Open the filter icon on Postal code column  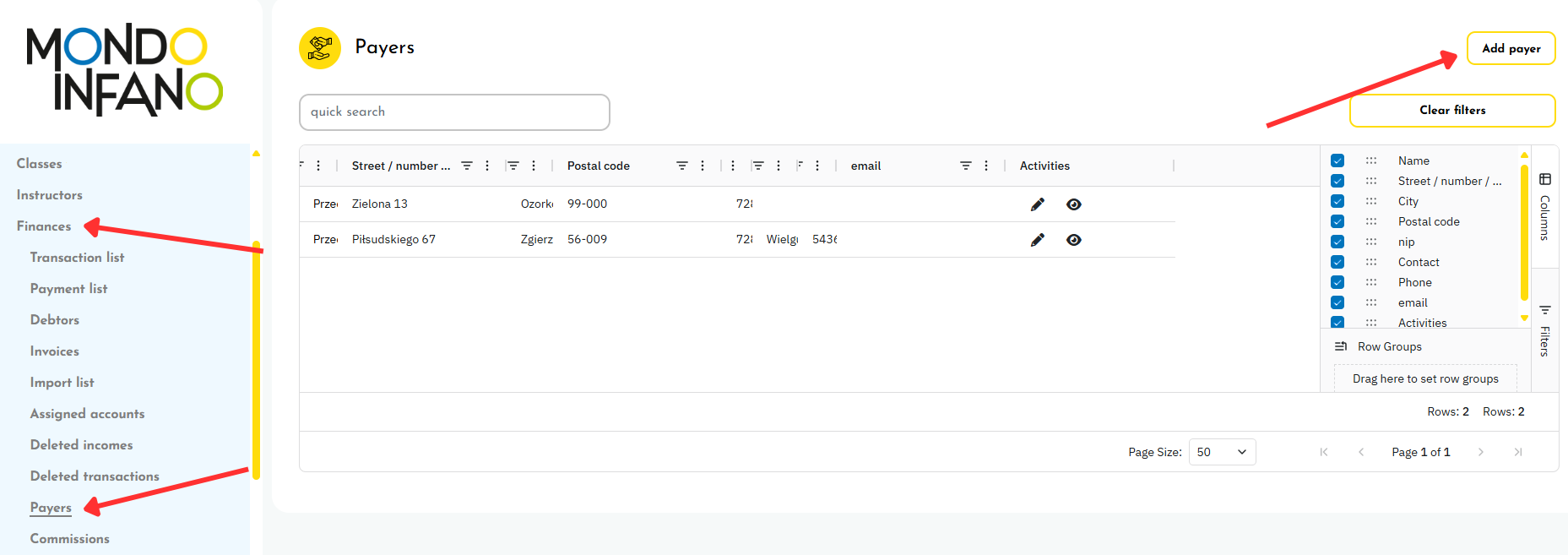[x=681, y=166]
